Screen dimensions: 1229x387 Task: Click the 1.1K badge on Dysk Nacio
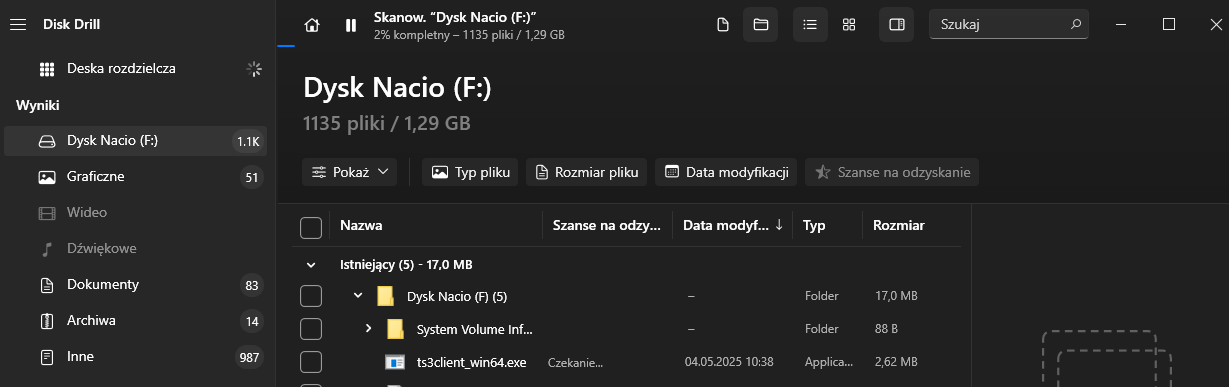(248, 141)
